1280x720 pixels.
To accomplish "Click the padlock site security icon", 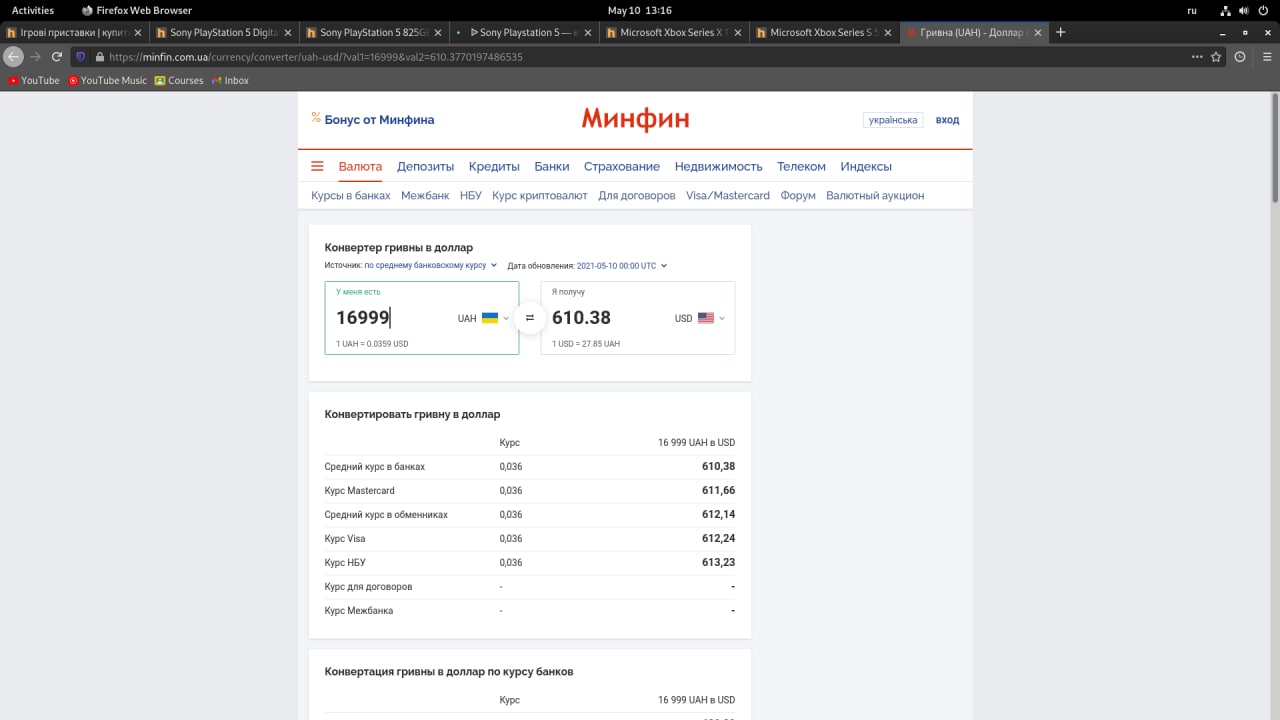I will coord(98,57).
